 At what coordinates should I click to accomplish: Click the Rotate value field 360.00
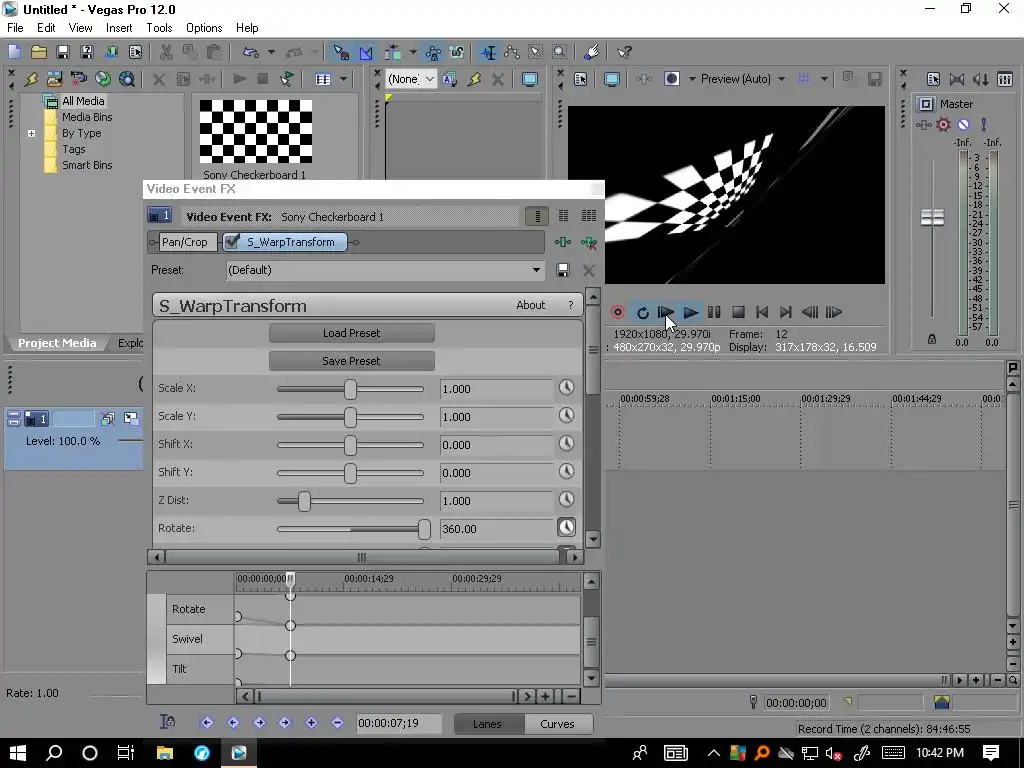pos(496,529)
